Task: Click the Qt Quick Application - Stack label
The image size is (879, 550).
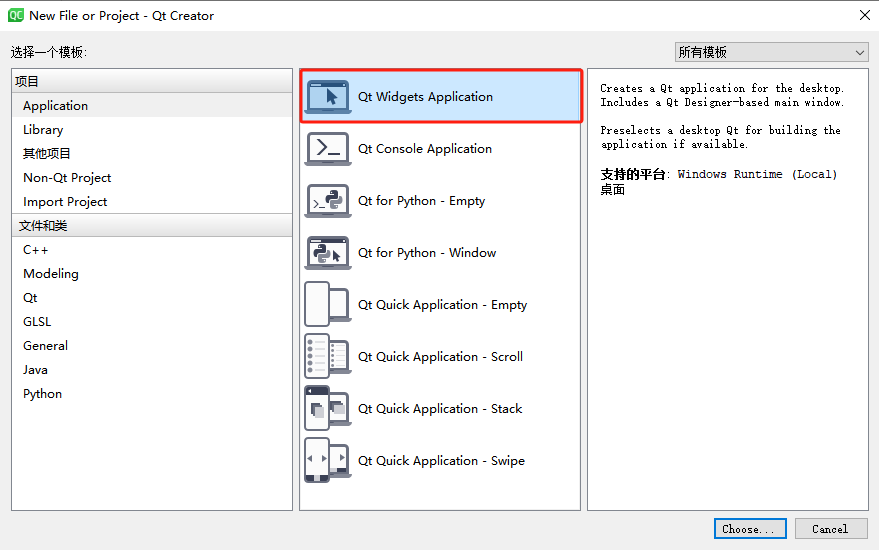Action: point(440,409)
